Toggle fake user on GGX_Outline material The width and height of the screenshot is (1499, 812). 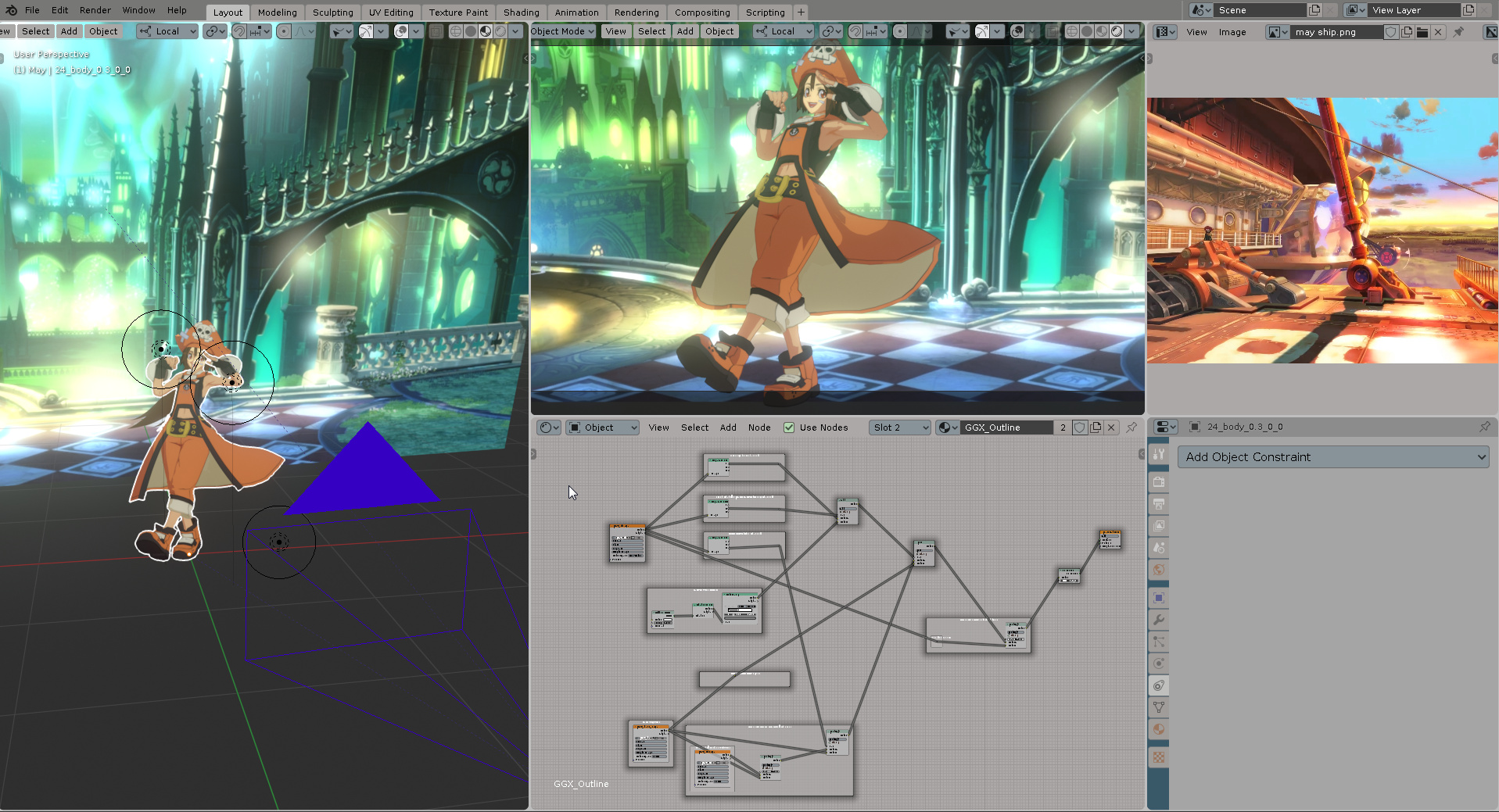[x=1080, y=427]
